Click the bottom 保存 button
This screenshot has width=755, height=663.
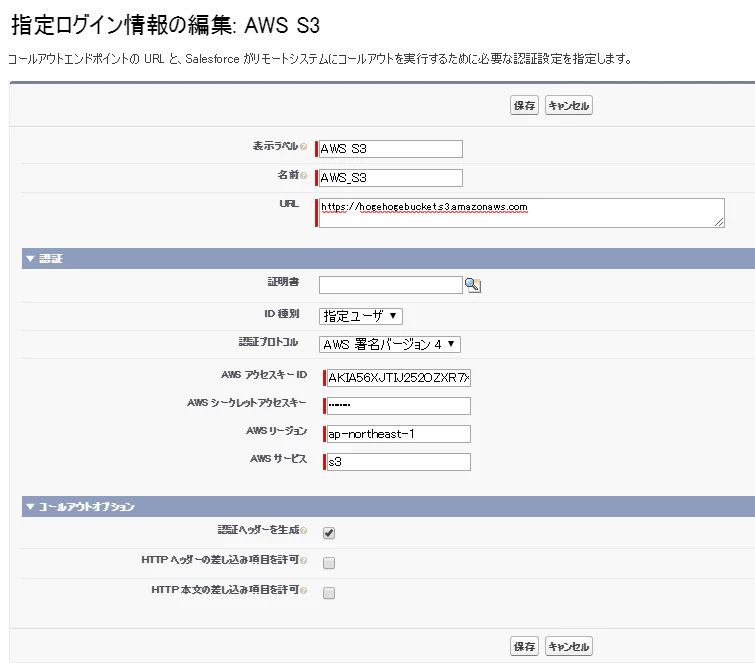pos(524,646)
